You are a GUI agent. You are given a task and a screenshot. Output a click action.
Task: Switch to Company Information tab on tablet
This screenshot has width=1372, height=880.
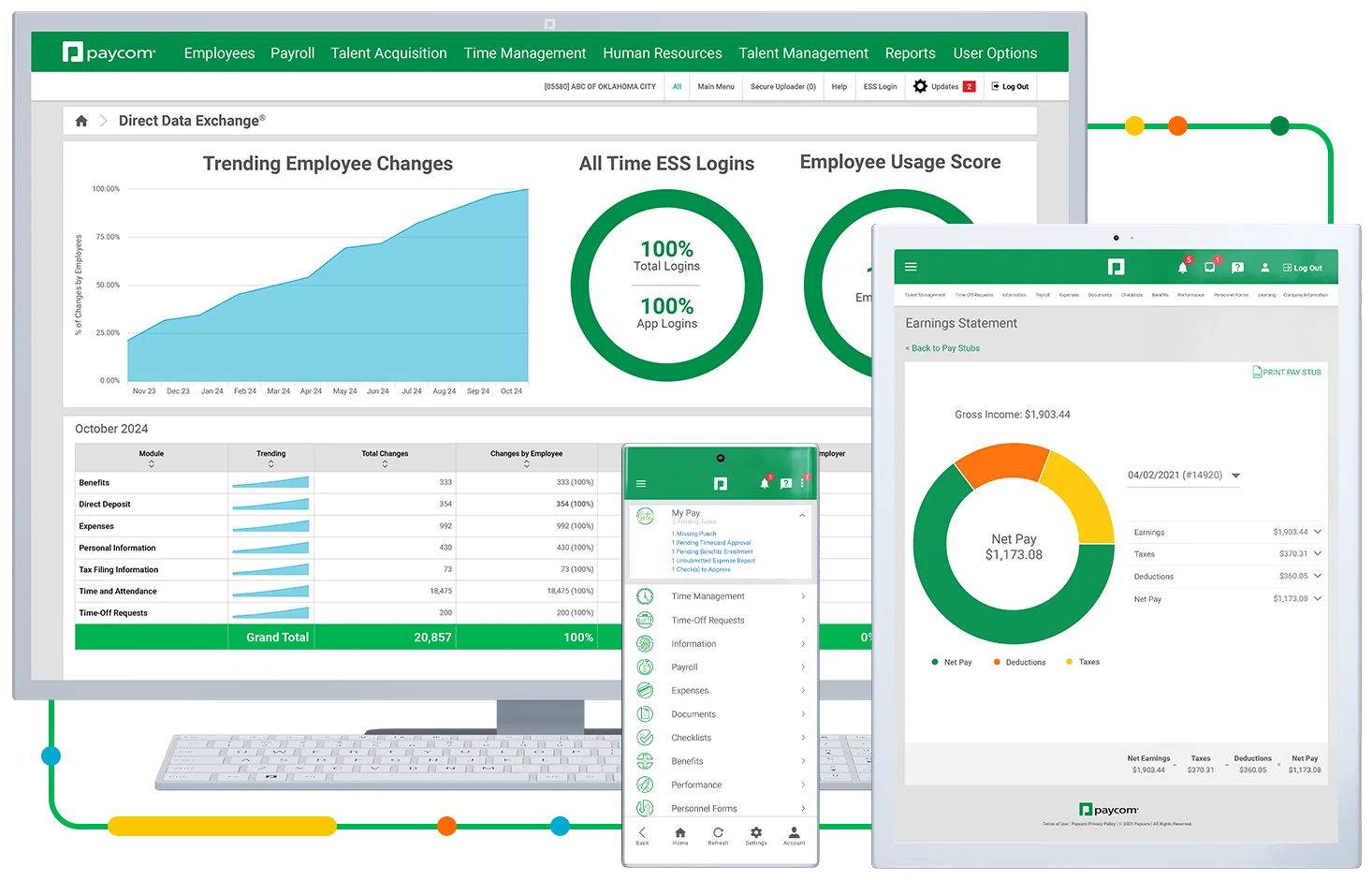[1306, 295]
